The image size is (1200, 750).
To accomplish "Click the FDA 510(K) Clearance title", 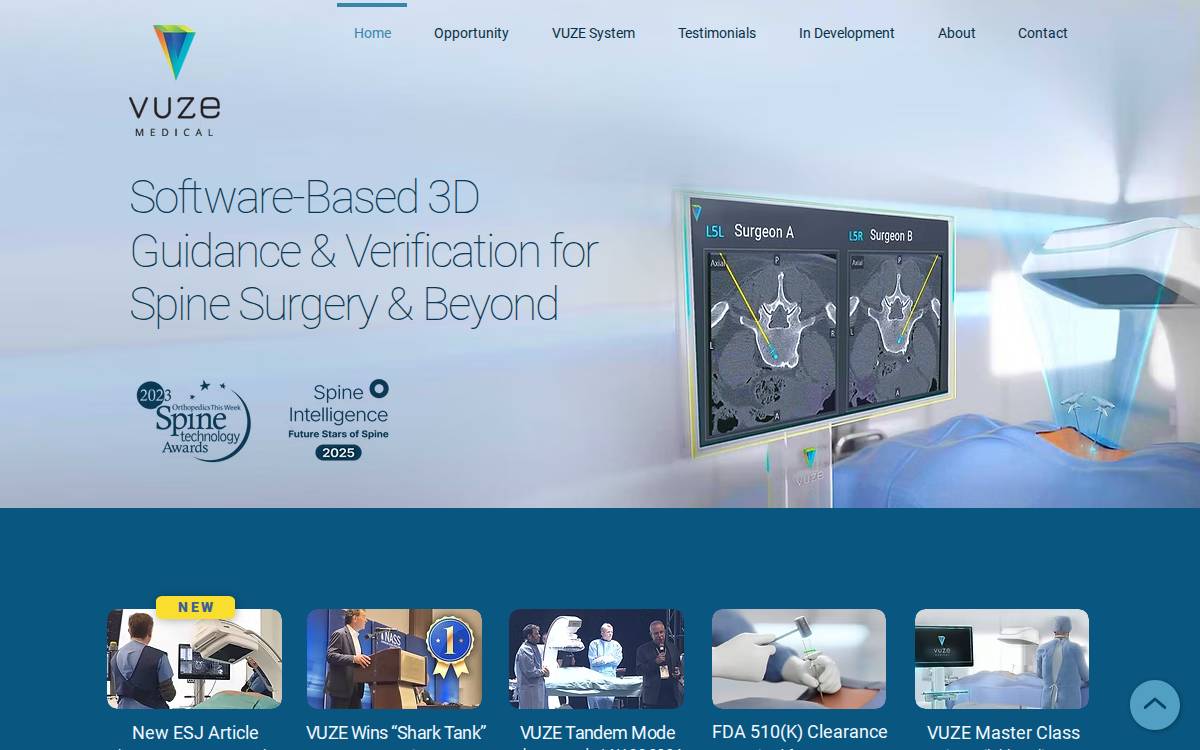I will (800, 732).
